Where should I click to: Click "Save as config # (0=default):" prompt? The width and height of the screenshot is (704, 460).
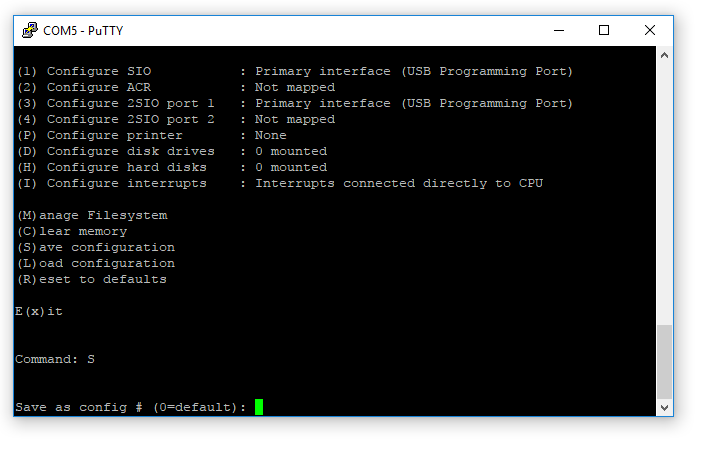[x=130, y=407]
